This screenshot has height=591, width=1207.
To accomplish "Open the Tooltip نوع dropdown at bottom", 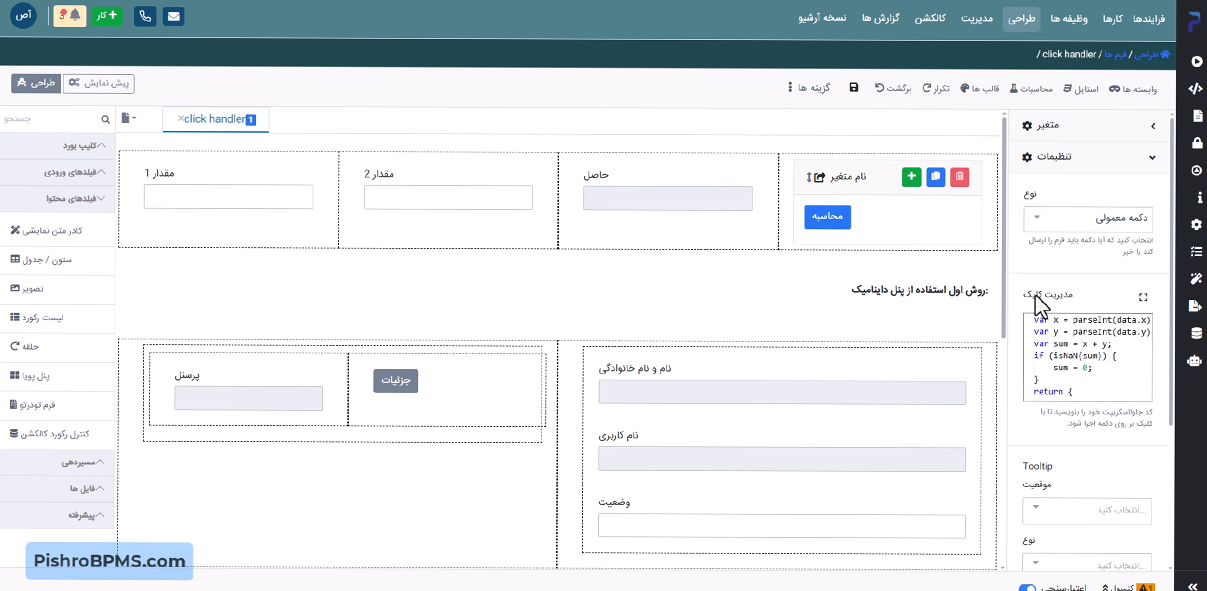I will pyautogui.click(x=1088, y=563).
